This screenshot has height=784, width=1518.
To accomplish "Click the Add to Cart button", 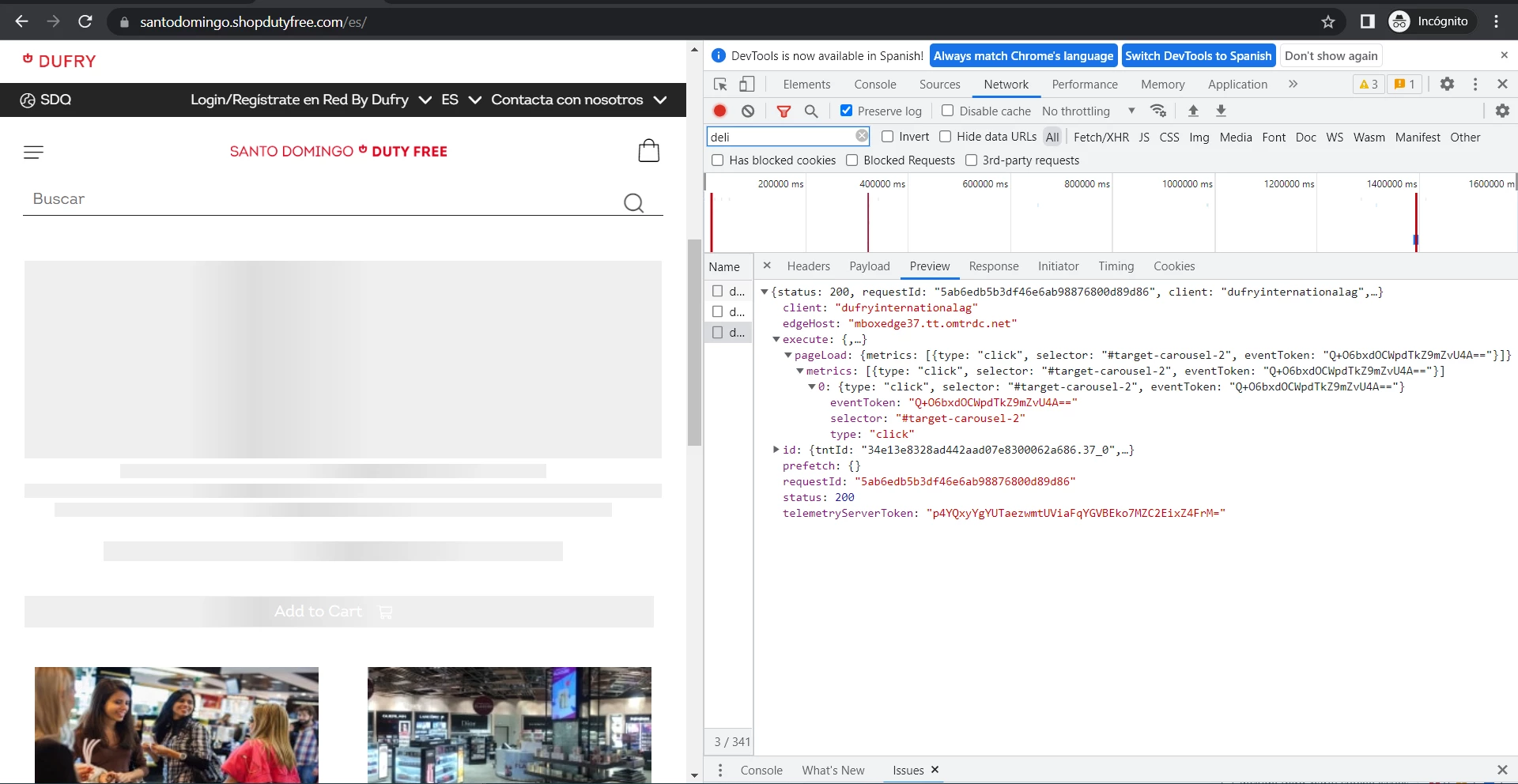I will tap(339, 612).
